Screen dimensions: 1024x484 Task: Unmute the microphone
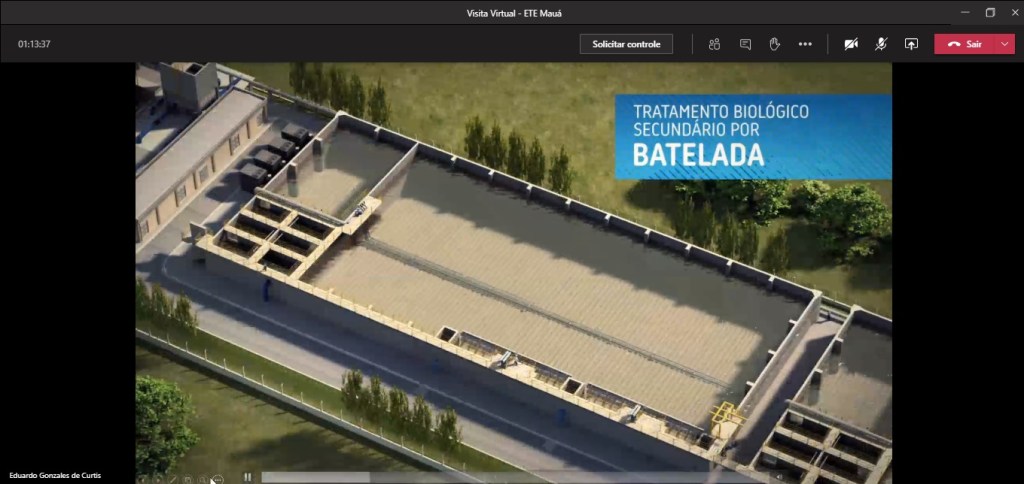tap(881, 44)
